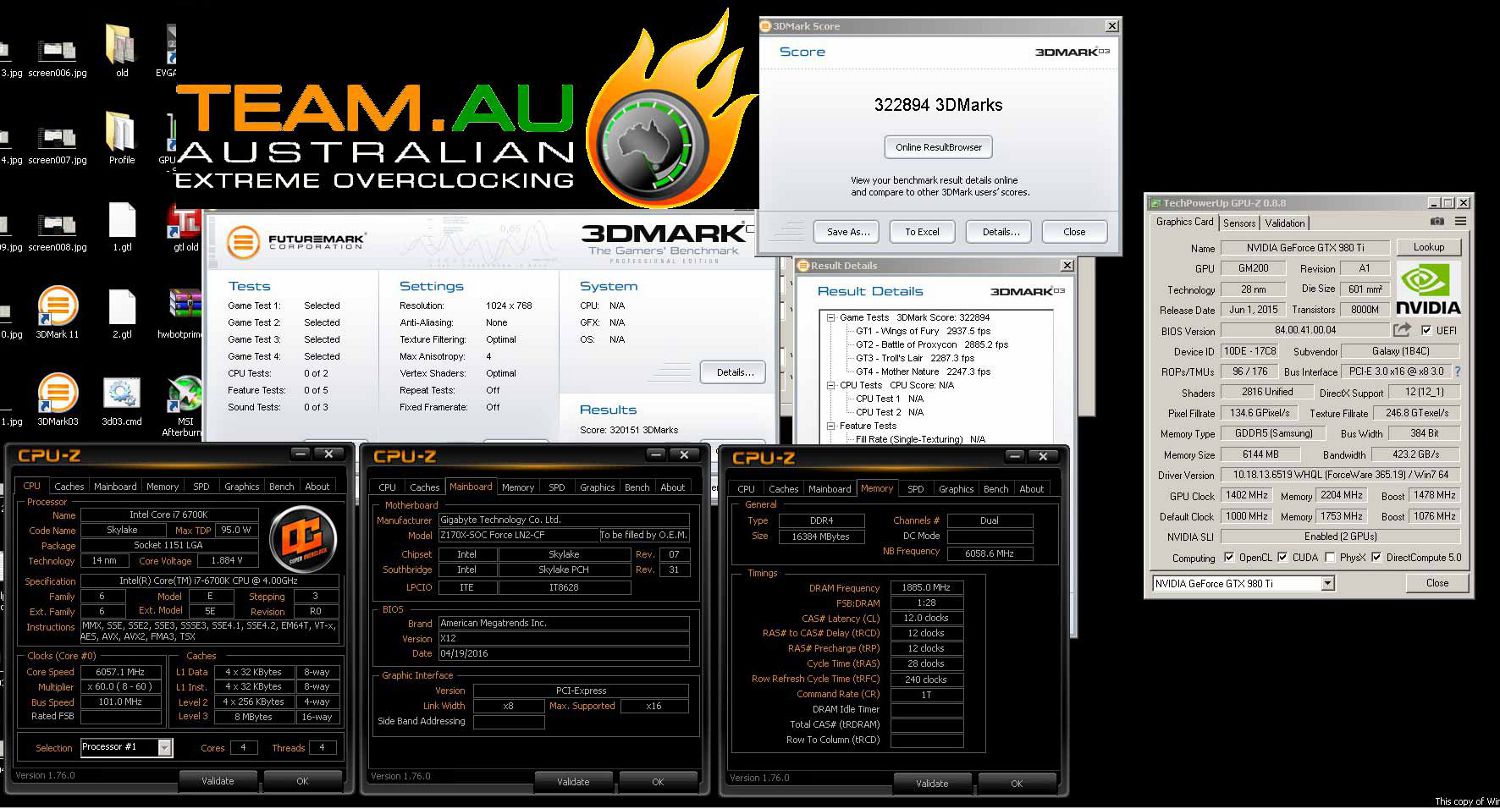Click the GPU-Z BIOS share/export icon

click(1402, 330)
